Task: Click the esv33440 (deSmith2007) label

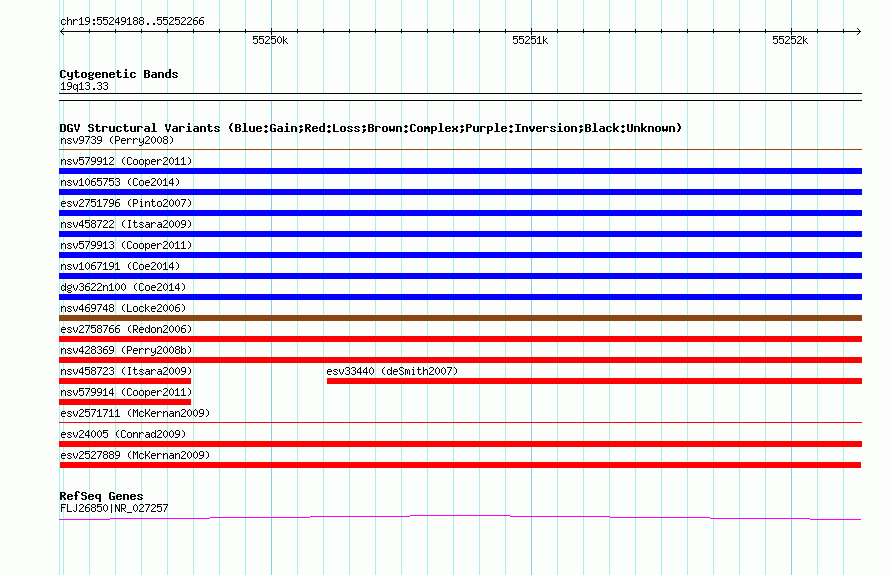Action: [x=392, y=371]
